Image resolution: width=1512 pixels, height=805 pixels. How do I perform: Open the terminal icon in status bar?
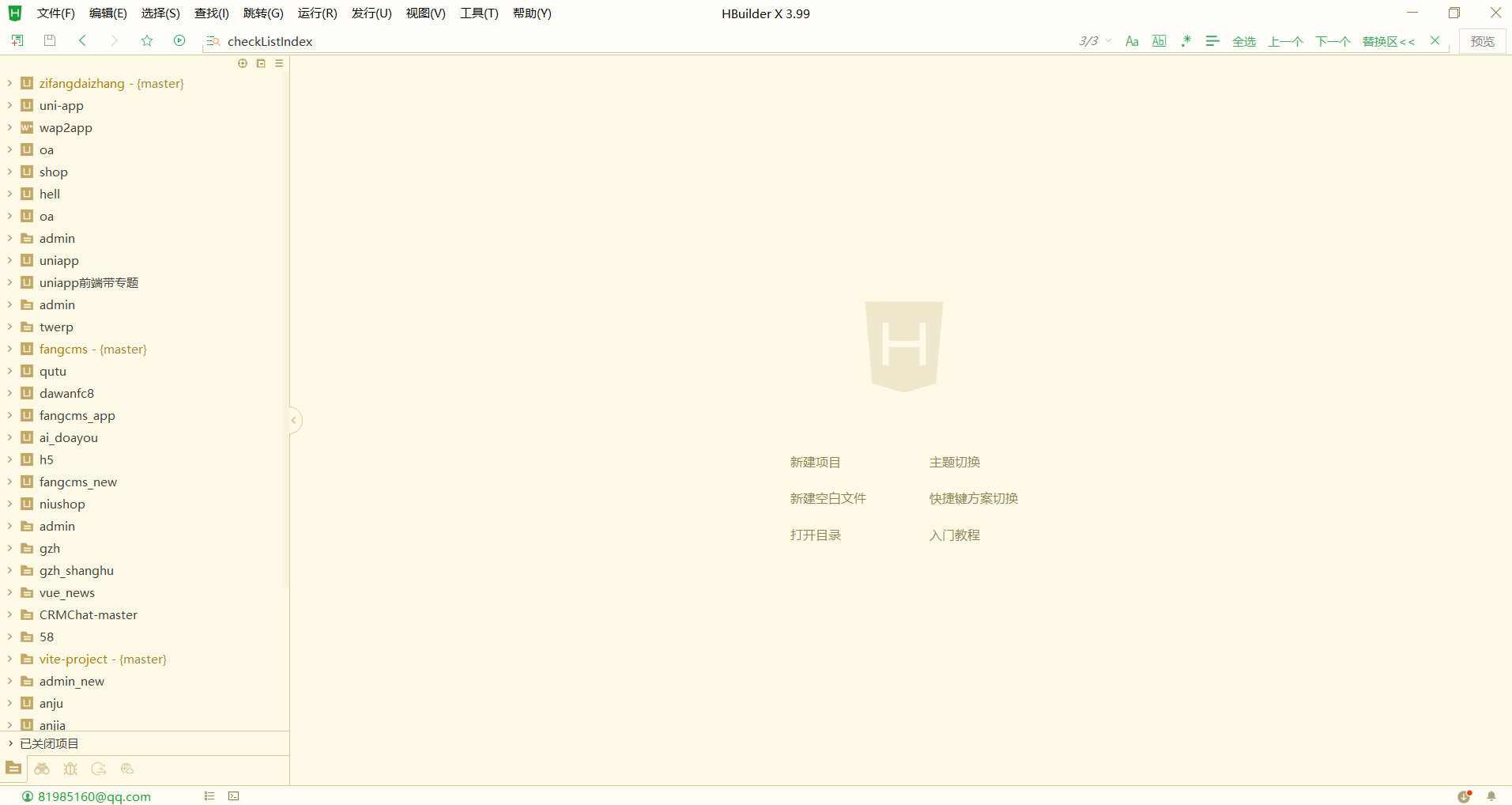[234, 796]
